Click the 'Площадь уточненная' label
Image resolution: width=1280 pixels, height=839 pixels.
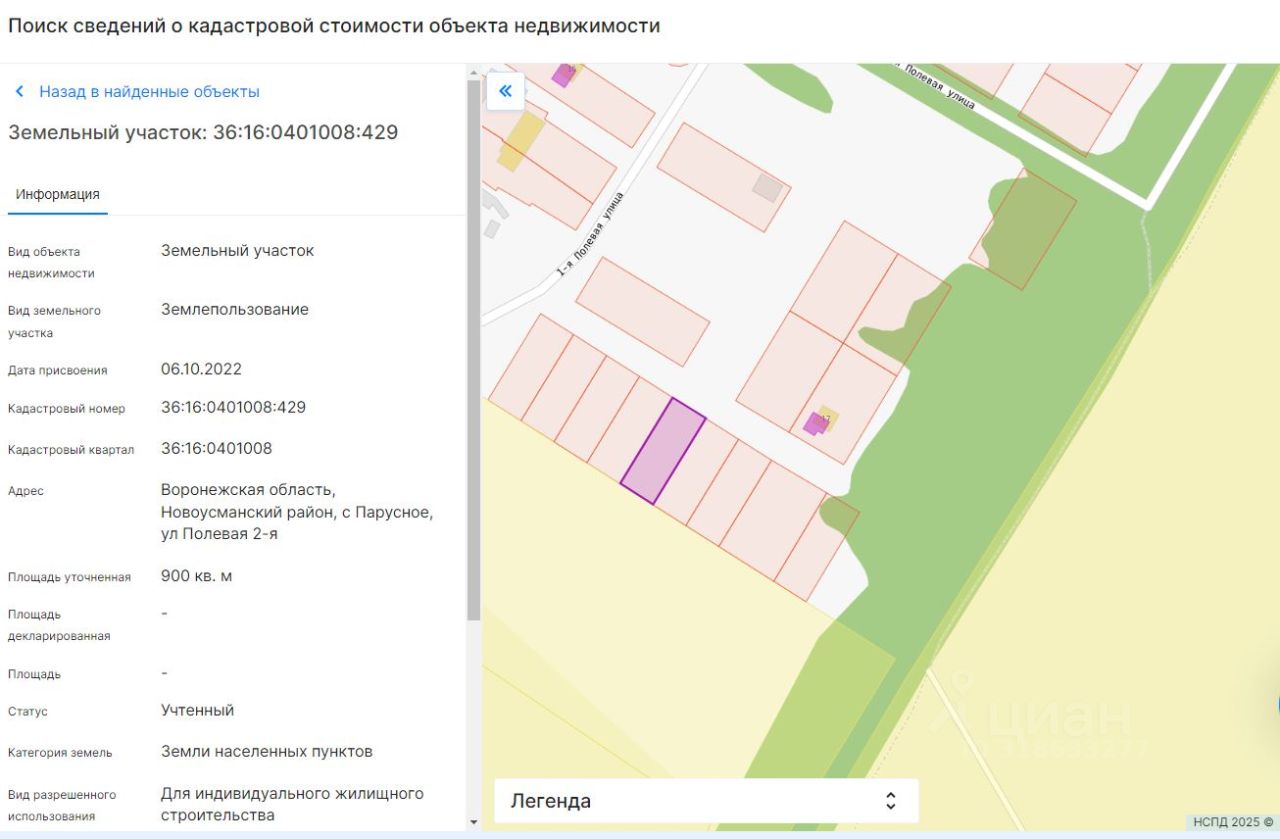pyautogui.click(x=69, y=577)
